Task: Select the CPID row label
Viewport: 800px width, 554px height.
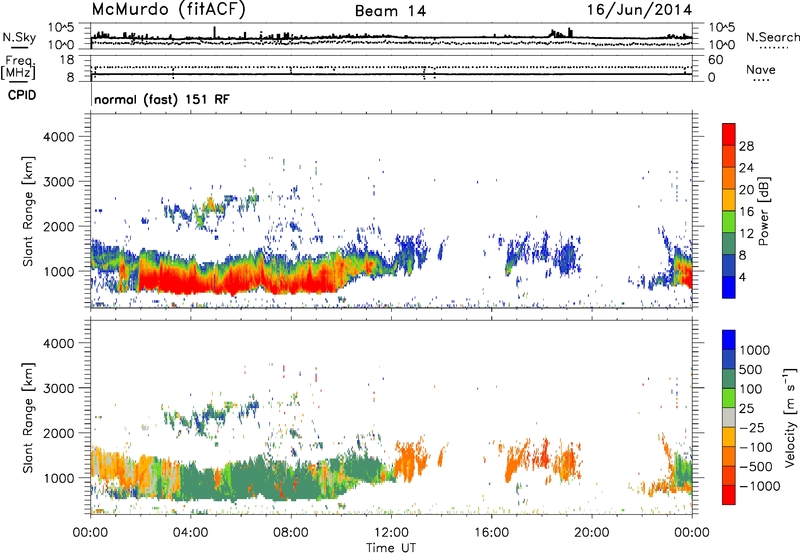Action: click(x=22, y=95)
